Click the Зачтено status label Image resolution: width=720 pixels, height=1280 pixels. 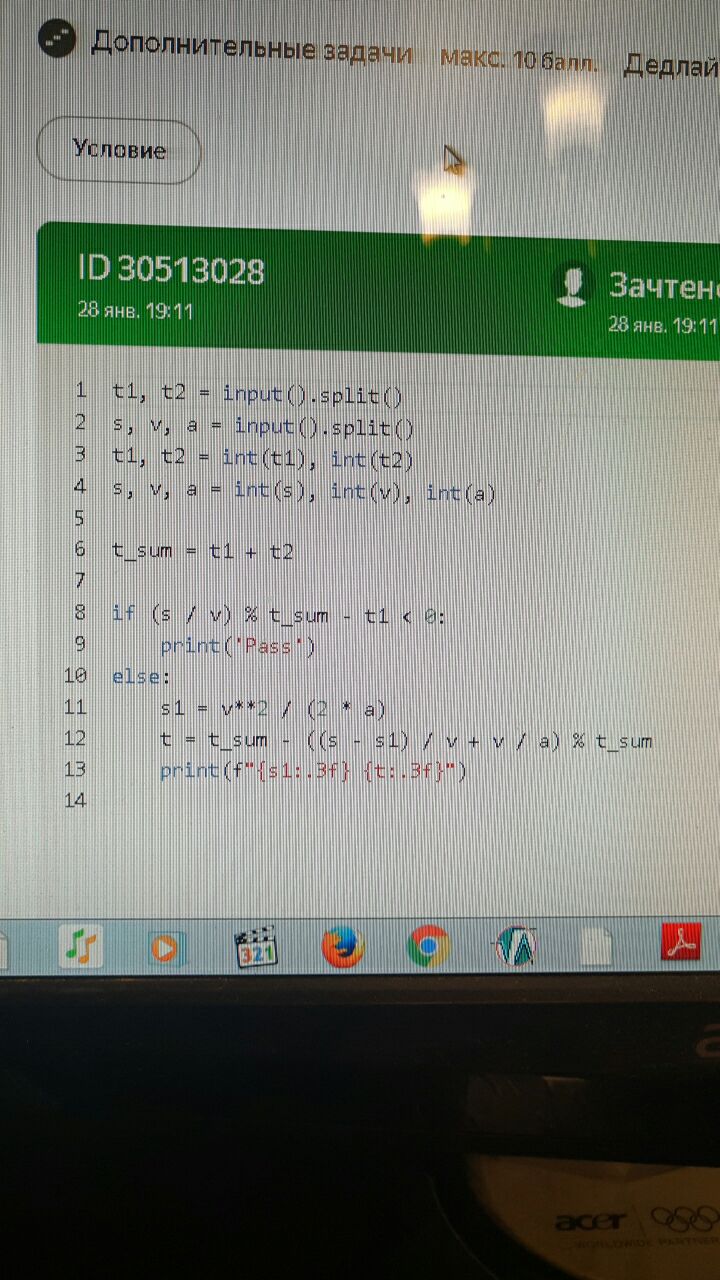coord(663,286)
